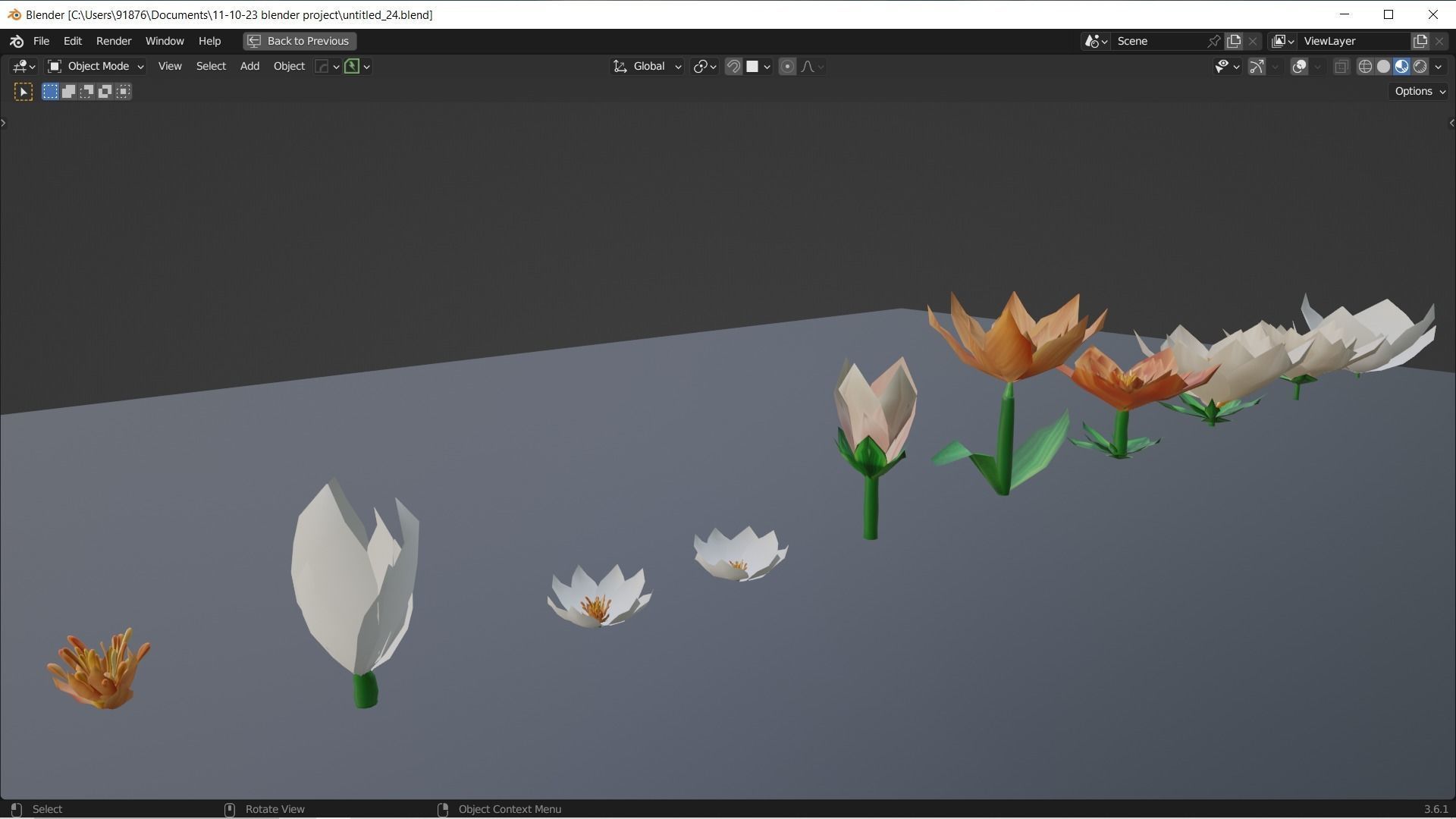Image resolution: width=1456 pixels, height=819 pixels.
Task: Click the Back to Previous button
Action: pyautogui.click(x=300, y=41)
